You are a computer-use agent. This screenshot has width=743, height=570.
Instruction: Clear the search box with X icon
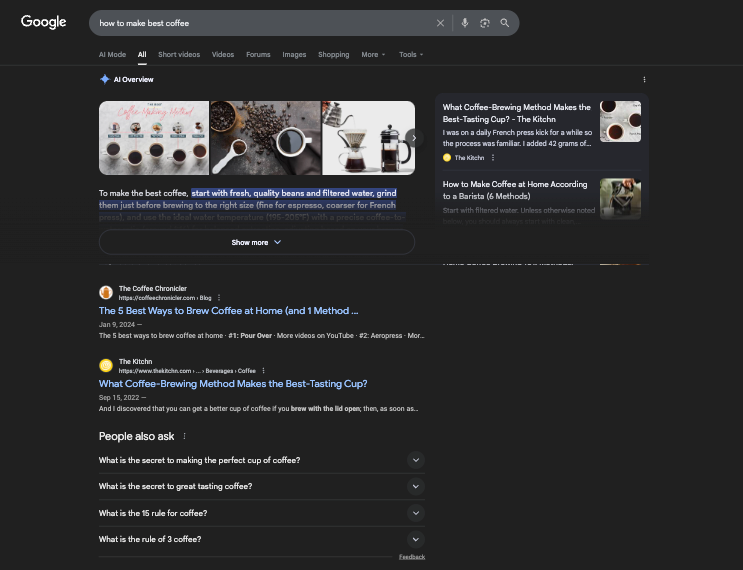click(440, 23)
